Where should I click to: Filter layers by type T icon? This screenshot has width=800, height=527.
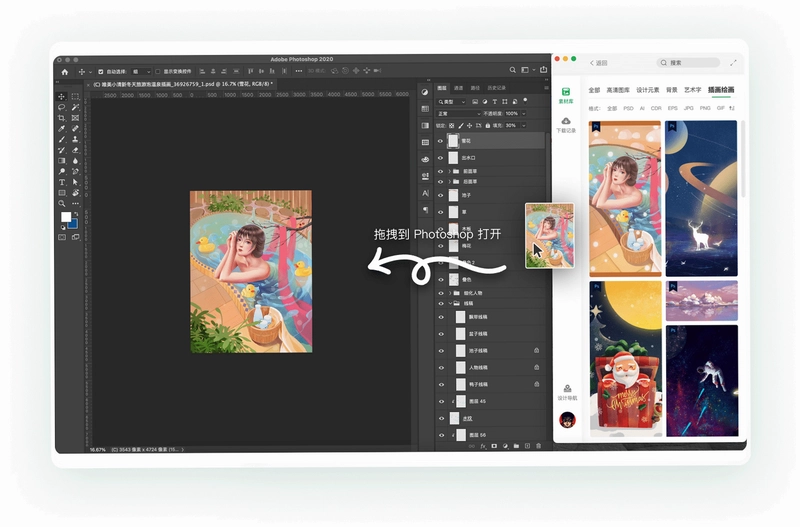[x=494, y=102]
